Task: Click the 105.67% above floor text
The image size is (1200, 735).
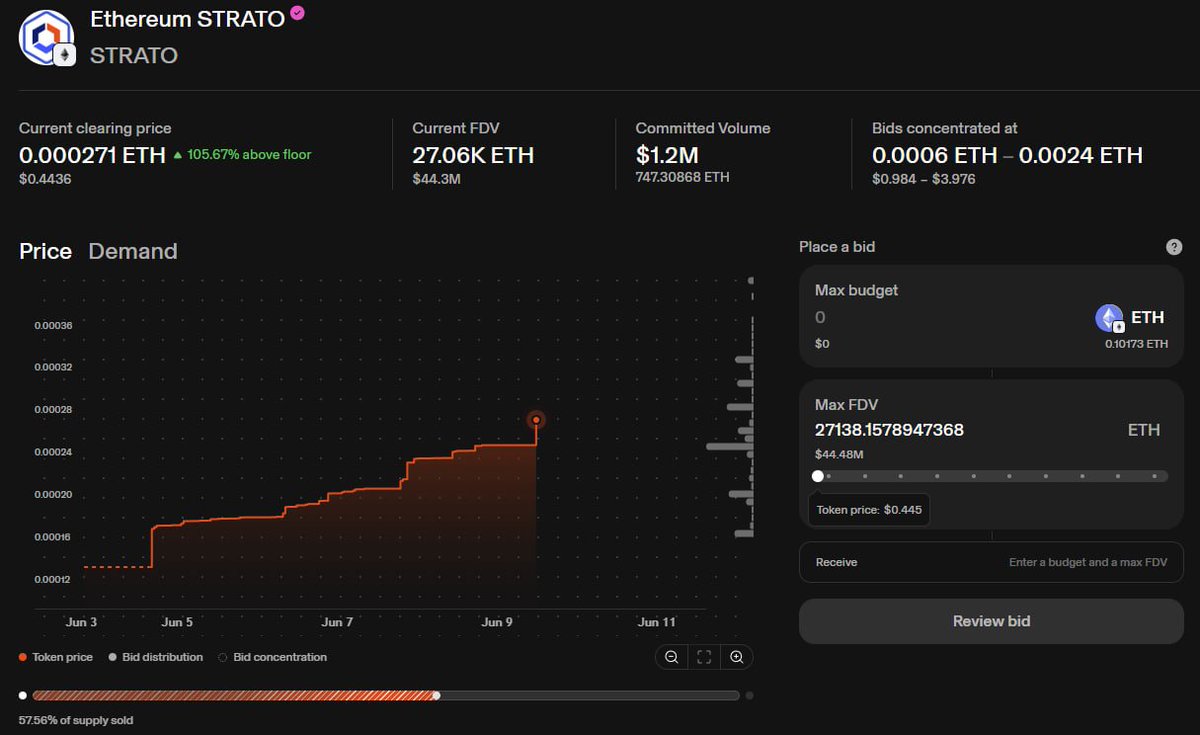Action: [x=249, y=155]
